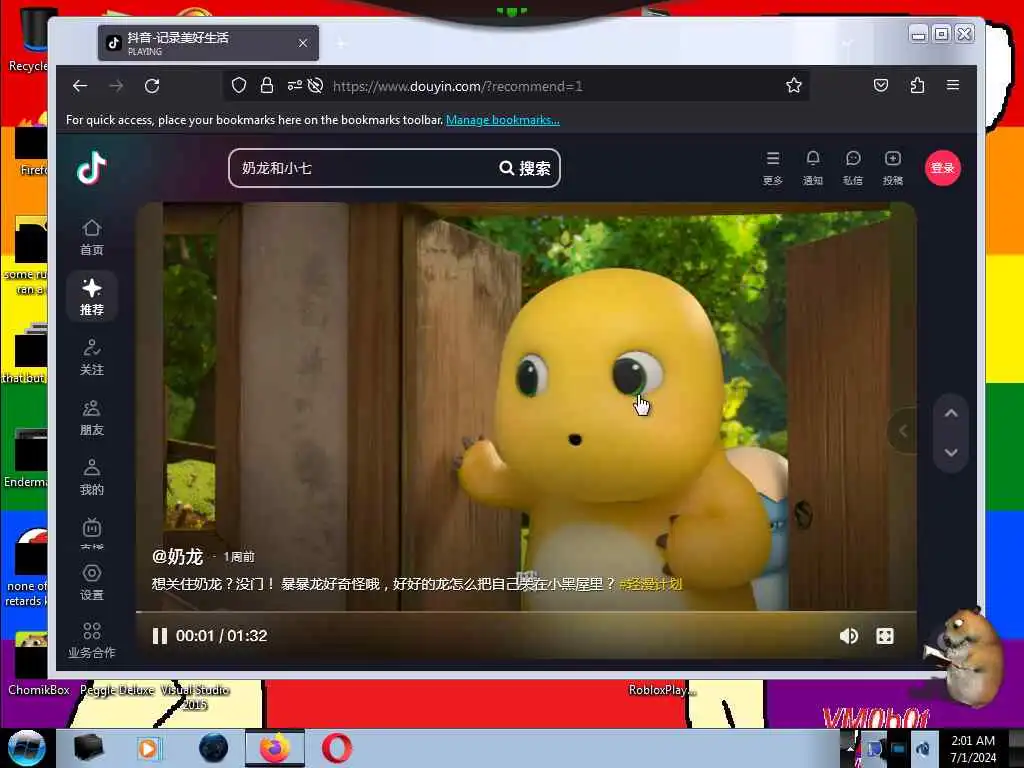Open the 关注 following page

[91, 357]
